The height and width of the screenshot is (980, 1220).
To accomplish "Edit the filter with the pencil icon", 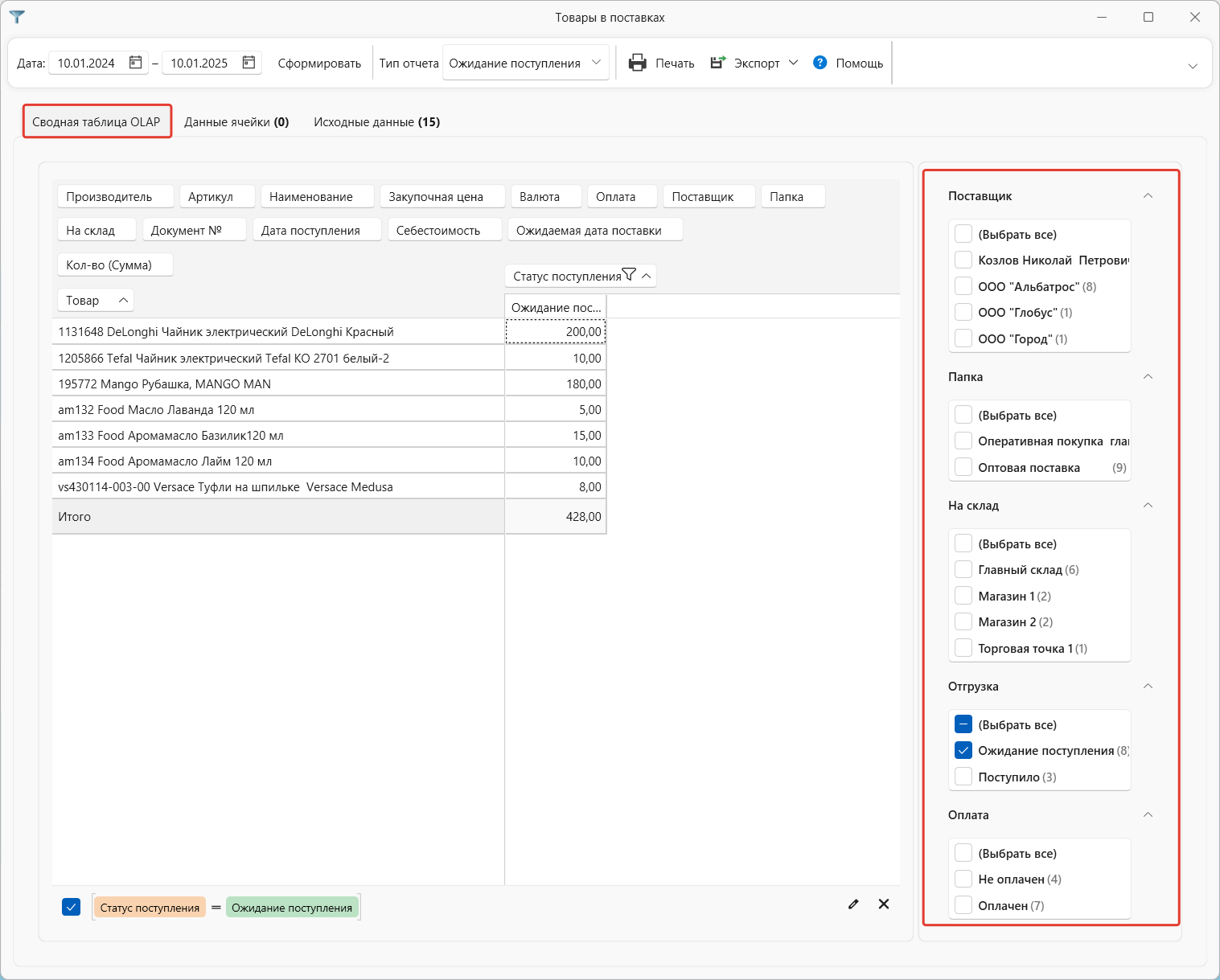I will coord(853,904).
